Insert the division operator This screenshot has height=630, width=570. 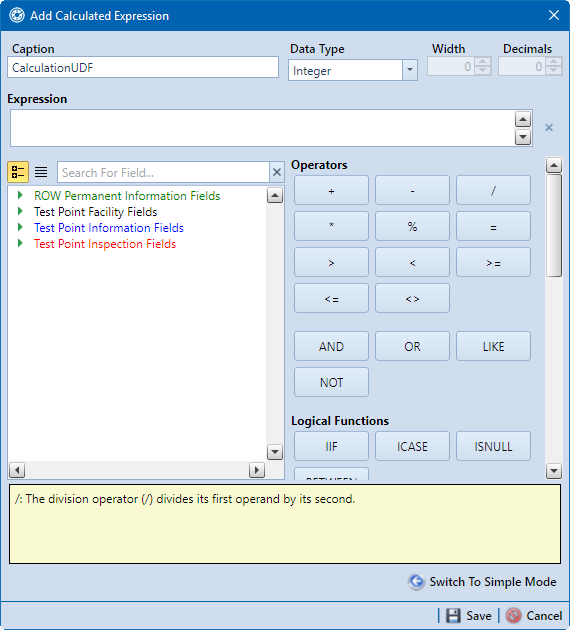point(493,190)
